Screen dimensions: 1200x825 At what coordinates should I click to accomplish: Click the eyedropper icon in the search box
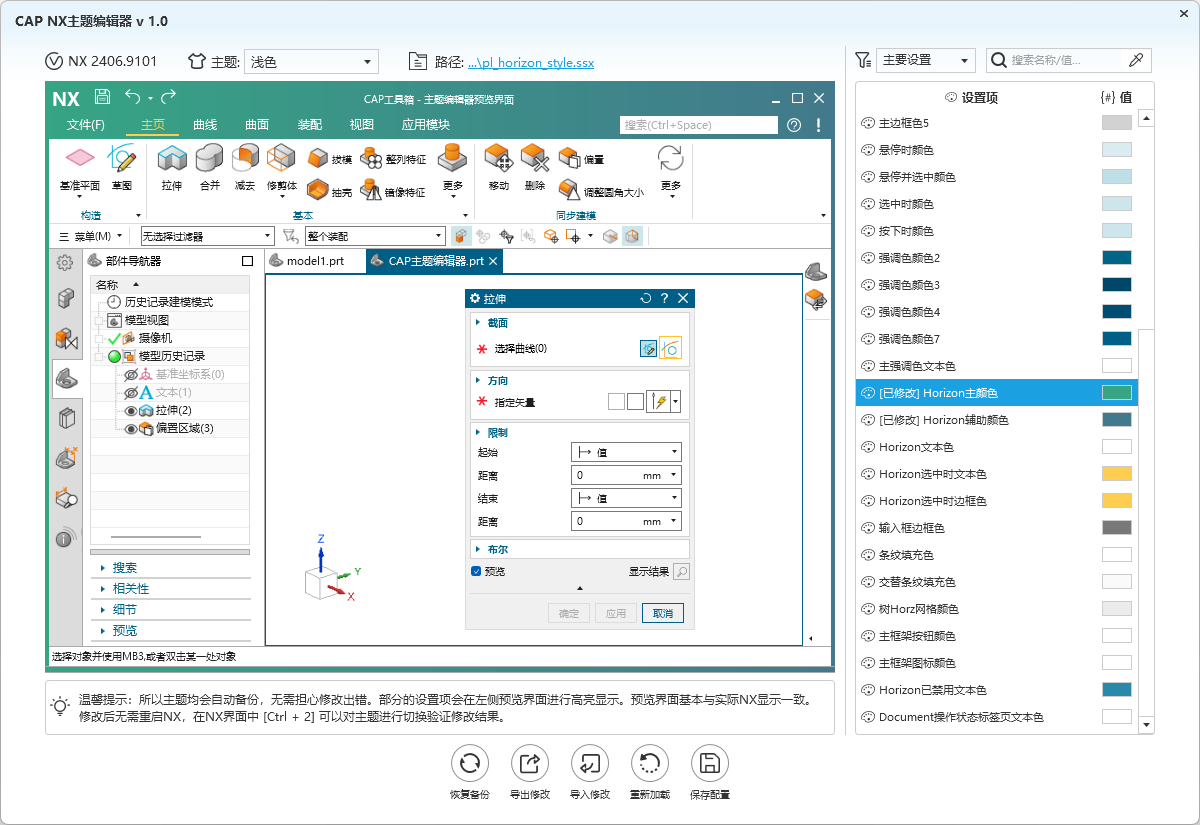(x=1135, y=60)
